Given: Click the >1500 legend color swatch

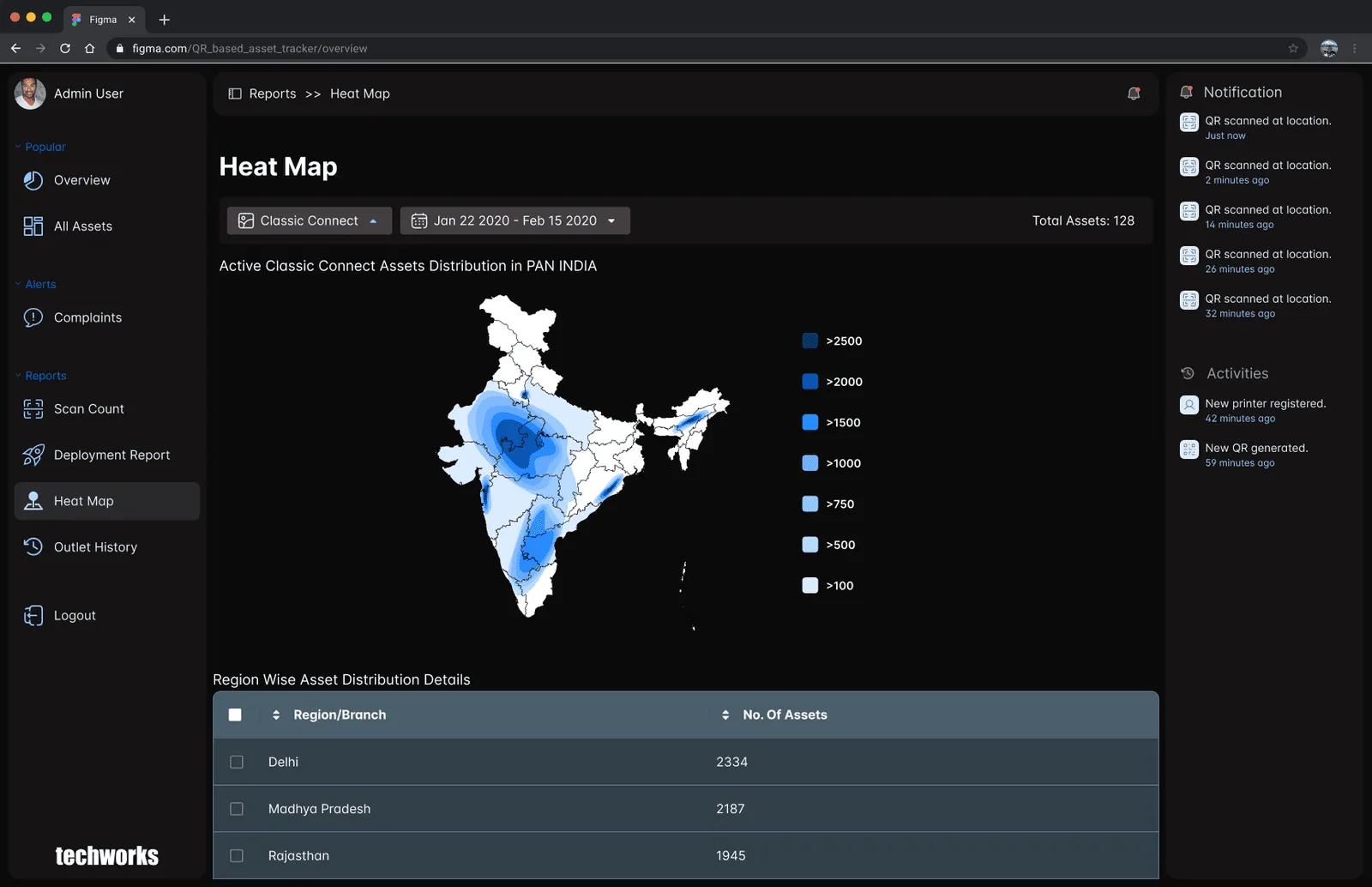Looking at the screenshot, I should [809, 422].
